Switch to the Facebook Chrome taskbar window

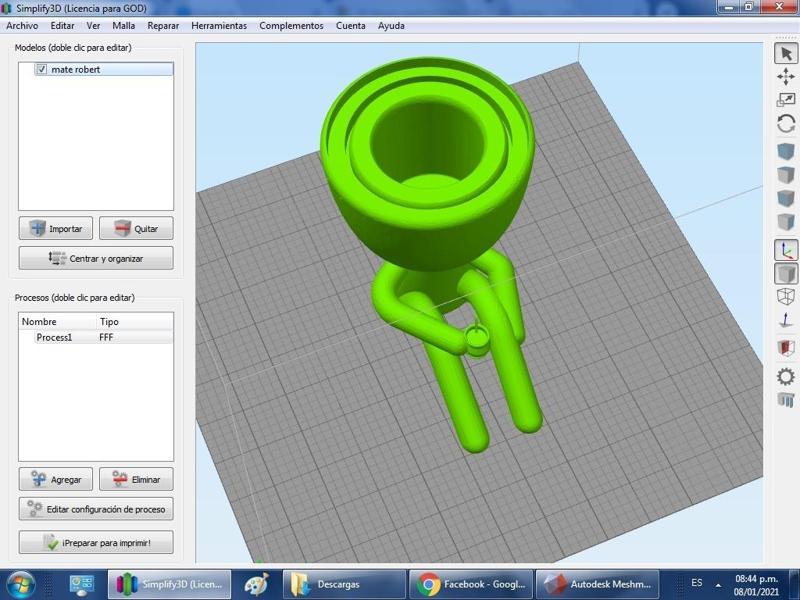pyautogui.click(x=471, y=584)
